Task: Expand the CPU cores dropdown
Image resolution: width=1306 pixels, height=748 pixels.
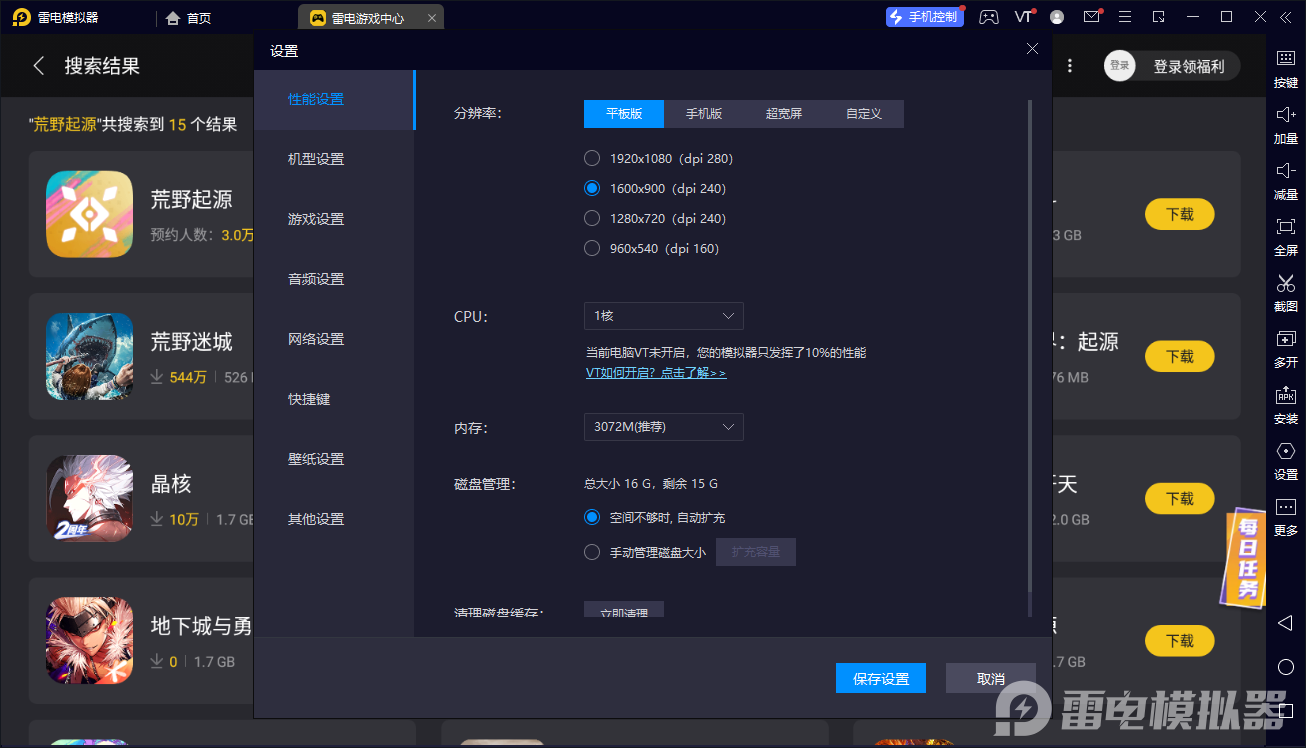Action: click(x=664, y=316)
